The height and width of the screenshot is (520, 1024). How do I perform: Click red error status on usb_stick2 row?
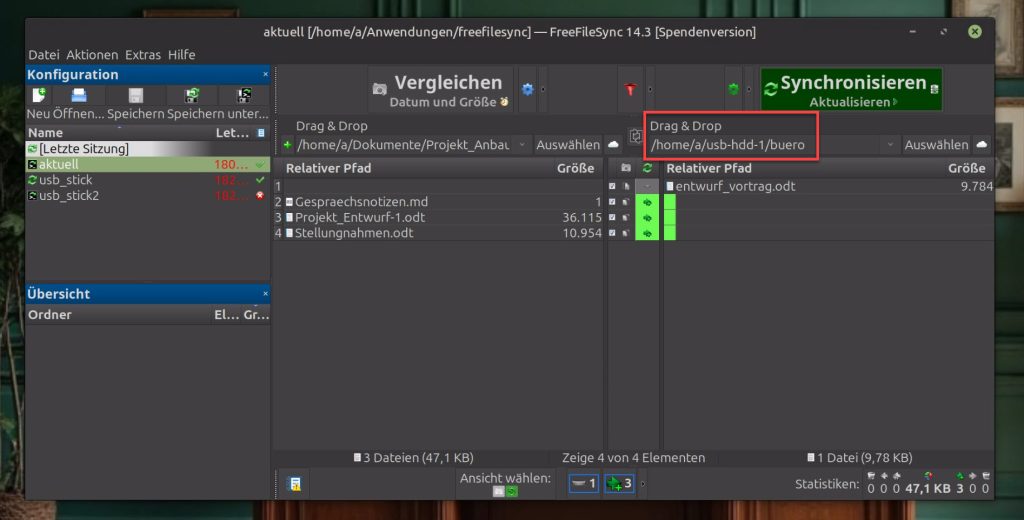(x=261, y=195)
